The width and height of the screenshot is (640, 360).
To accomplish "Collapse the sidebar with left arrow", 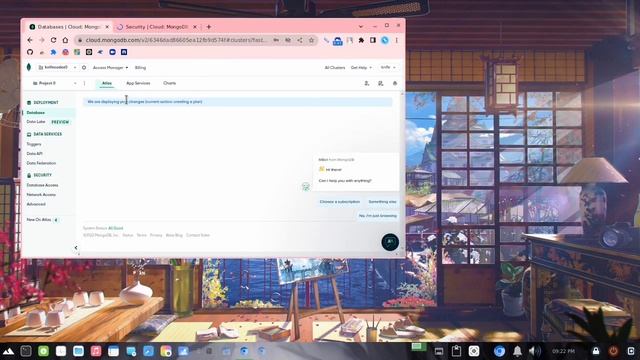I will point(76,248).
